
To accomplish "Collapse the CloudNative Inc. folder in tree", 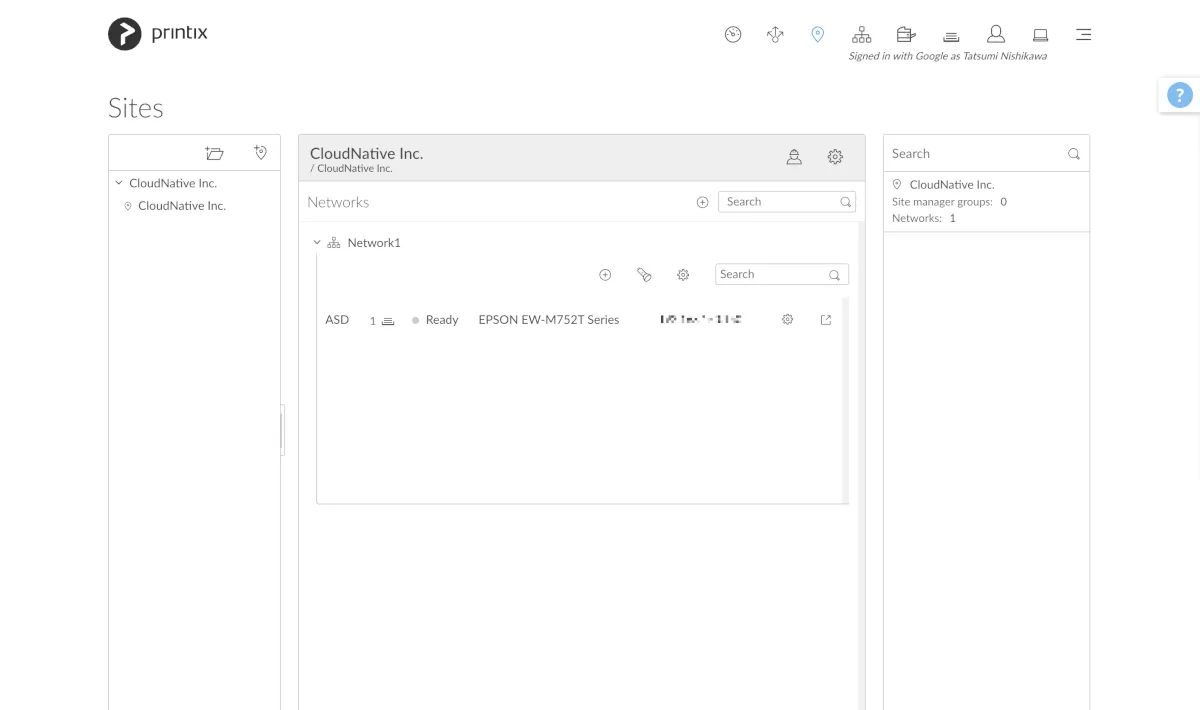I will click(119, 184).
